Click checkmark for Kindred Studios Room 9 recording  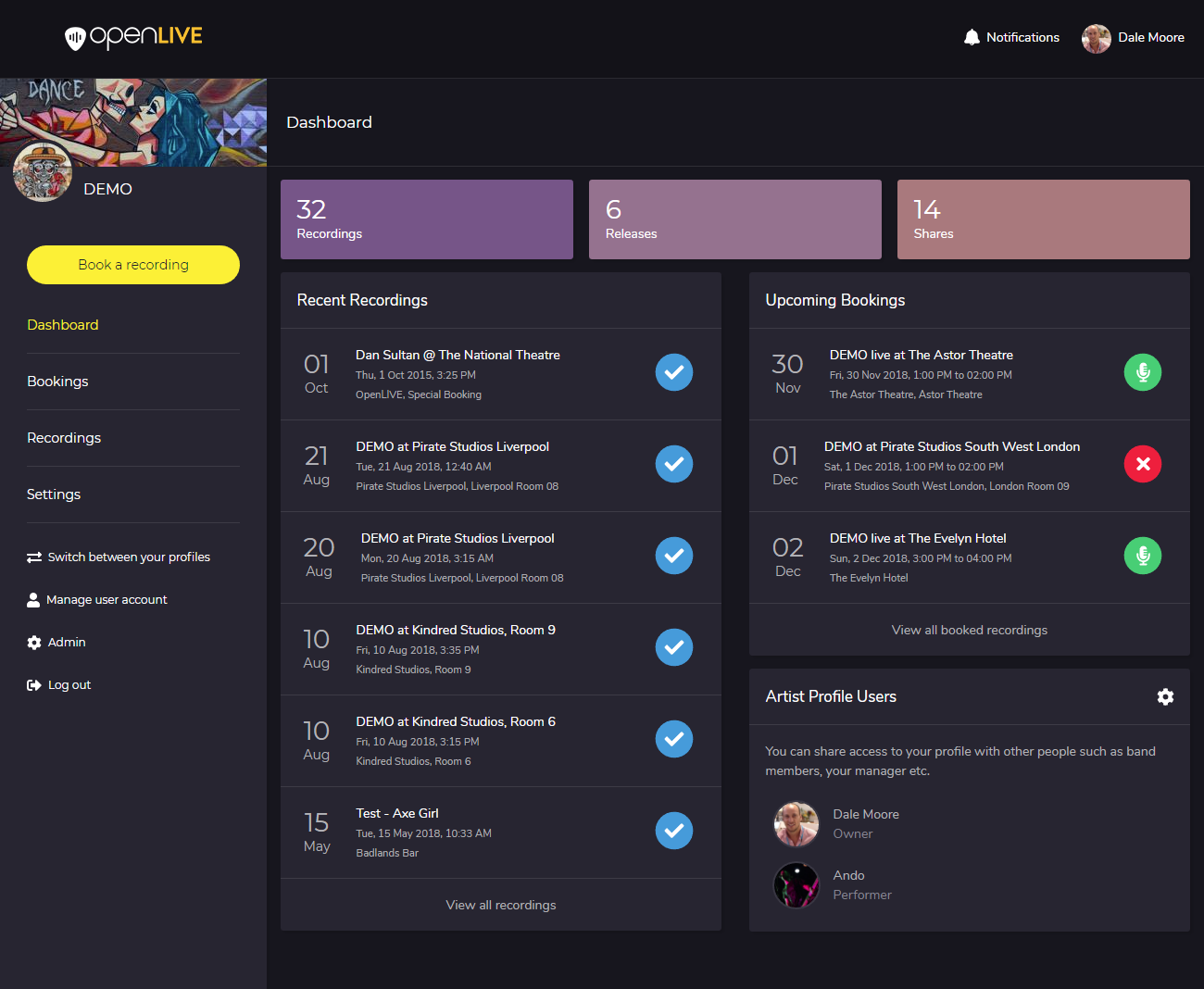674,647
